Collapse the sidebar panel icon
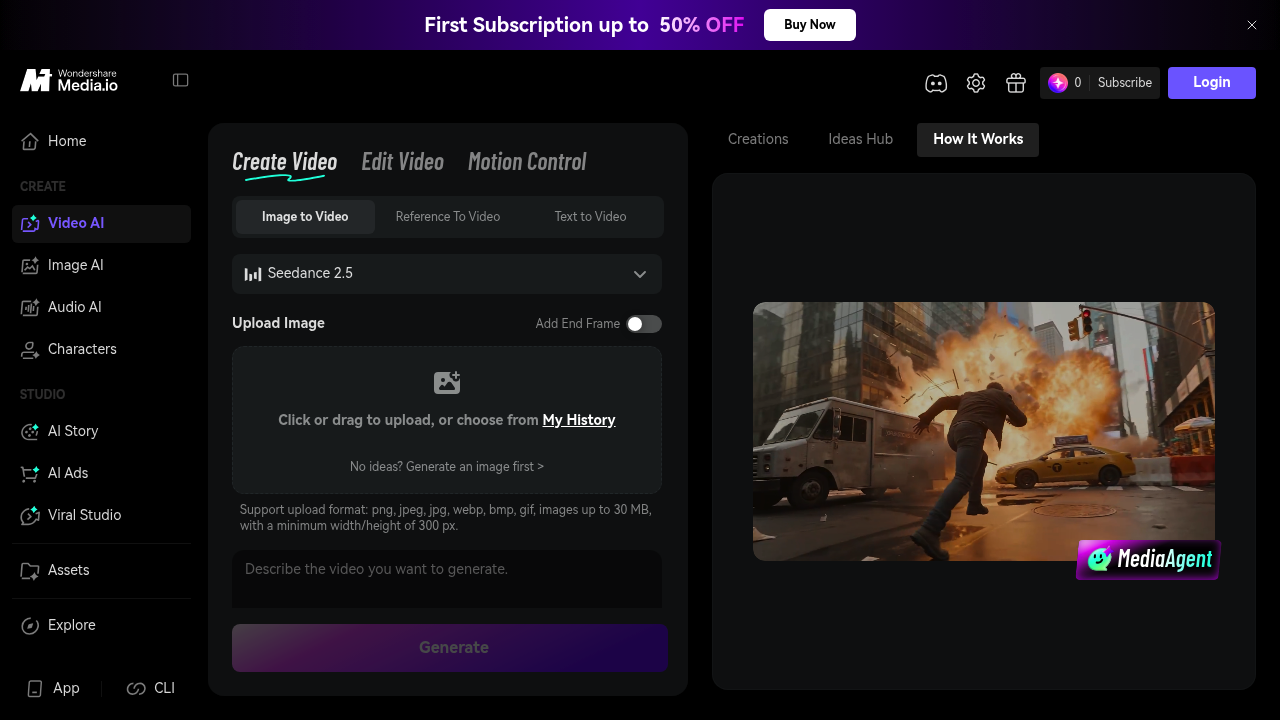 pos(181,80)
